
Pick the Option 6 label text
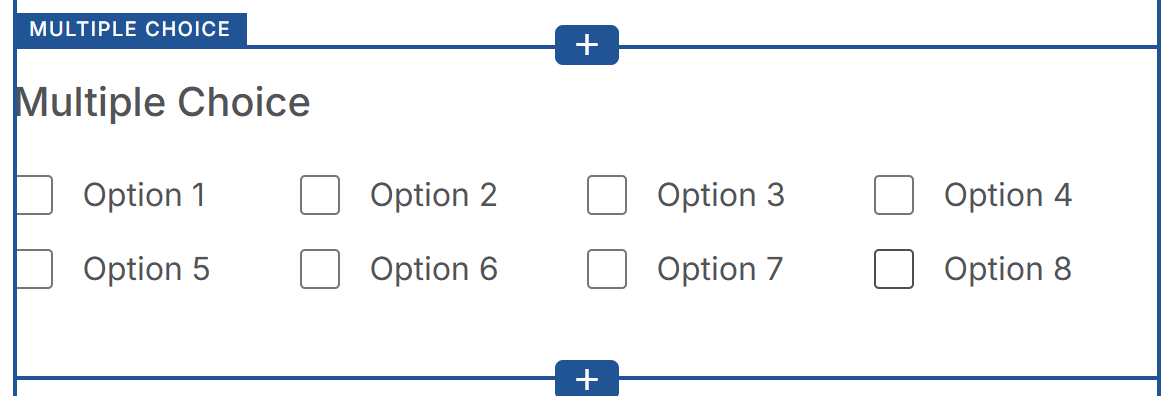(433, 269)
